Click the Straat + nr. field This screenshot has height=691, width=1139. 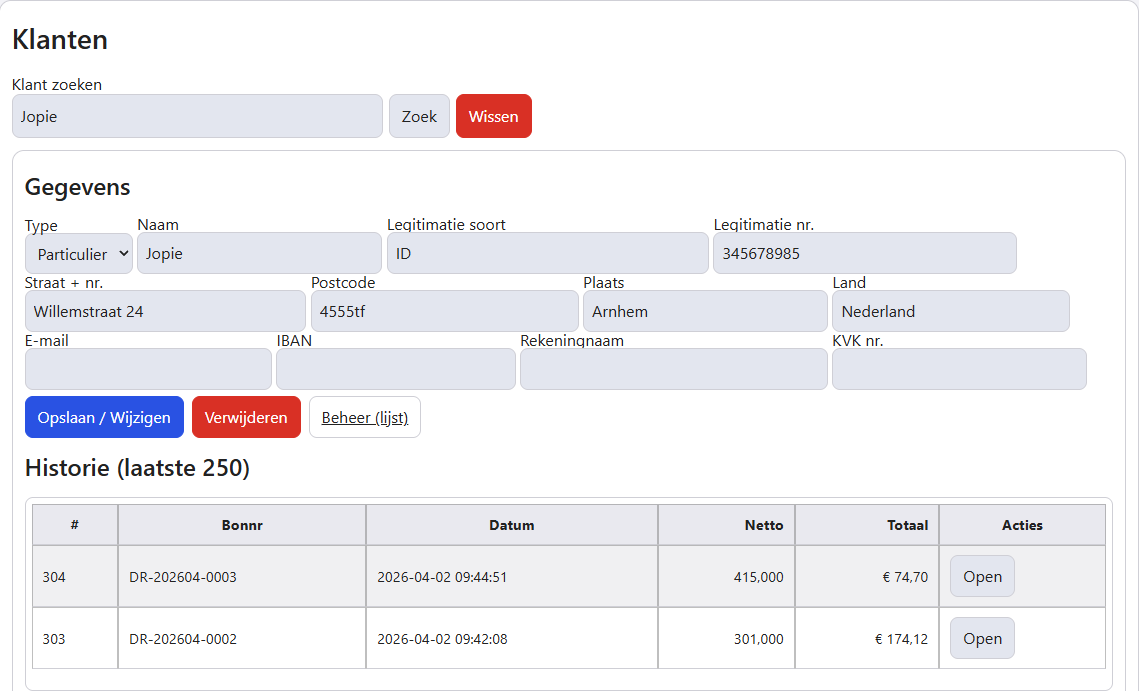coord(166,311)
